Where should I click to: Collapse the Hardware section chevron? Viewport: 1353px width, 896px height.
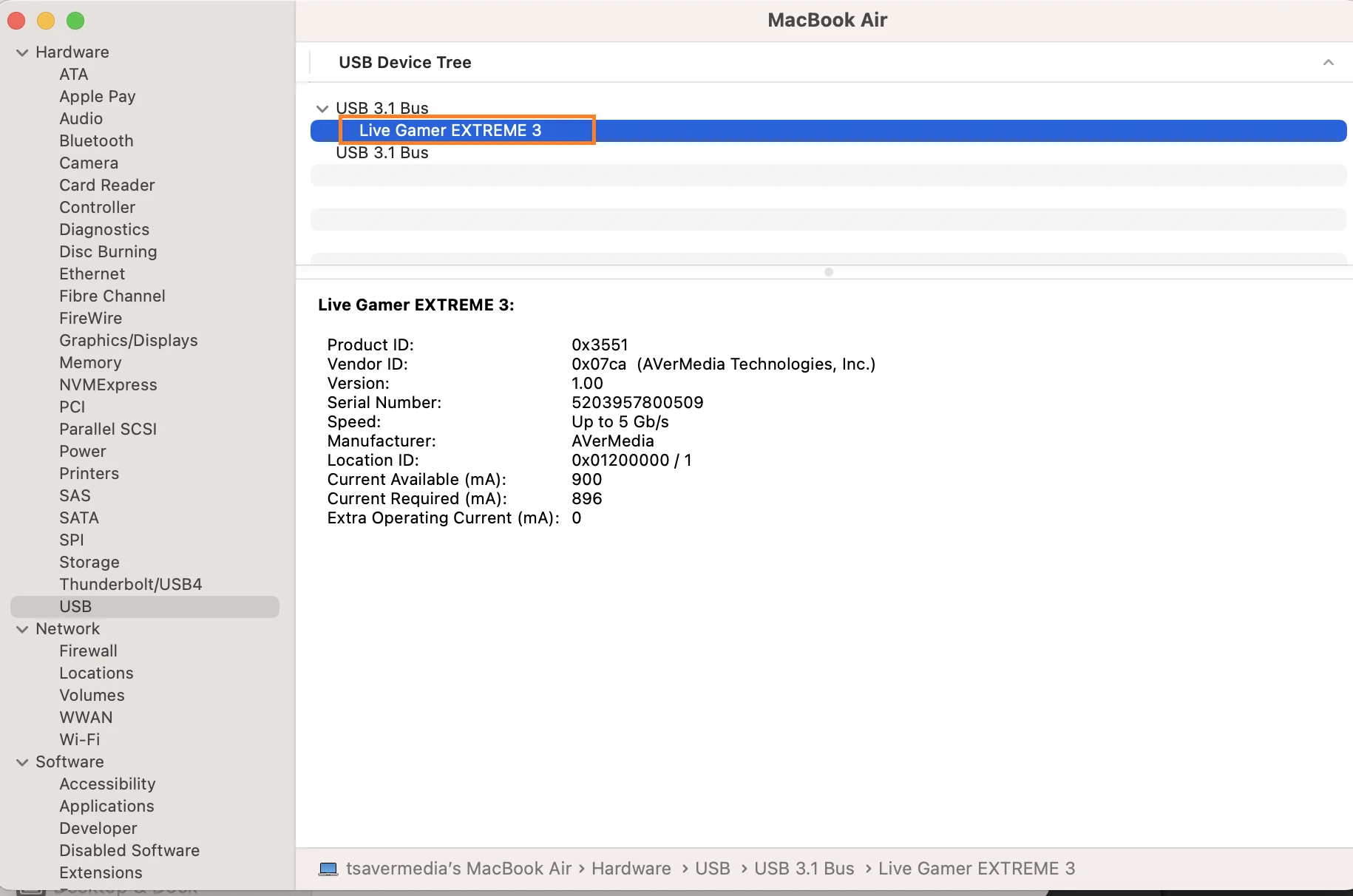[x=22, y=52]
